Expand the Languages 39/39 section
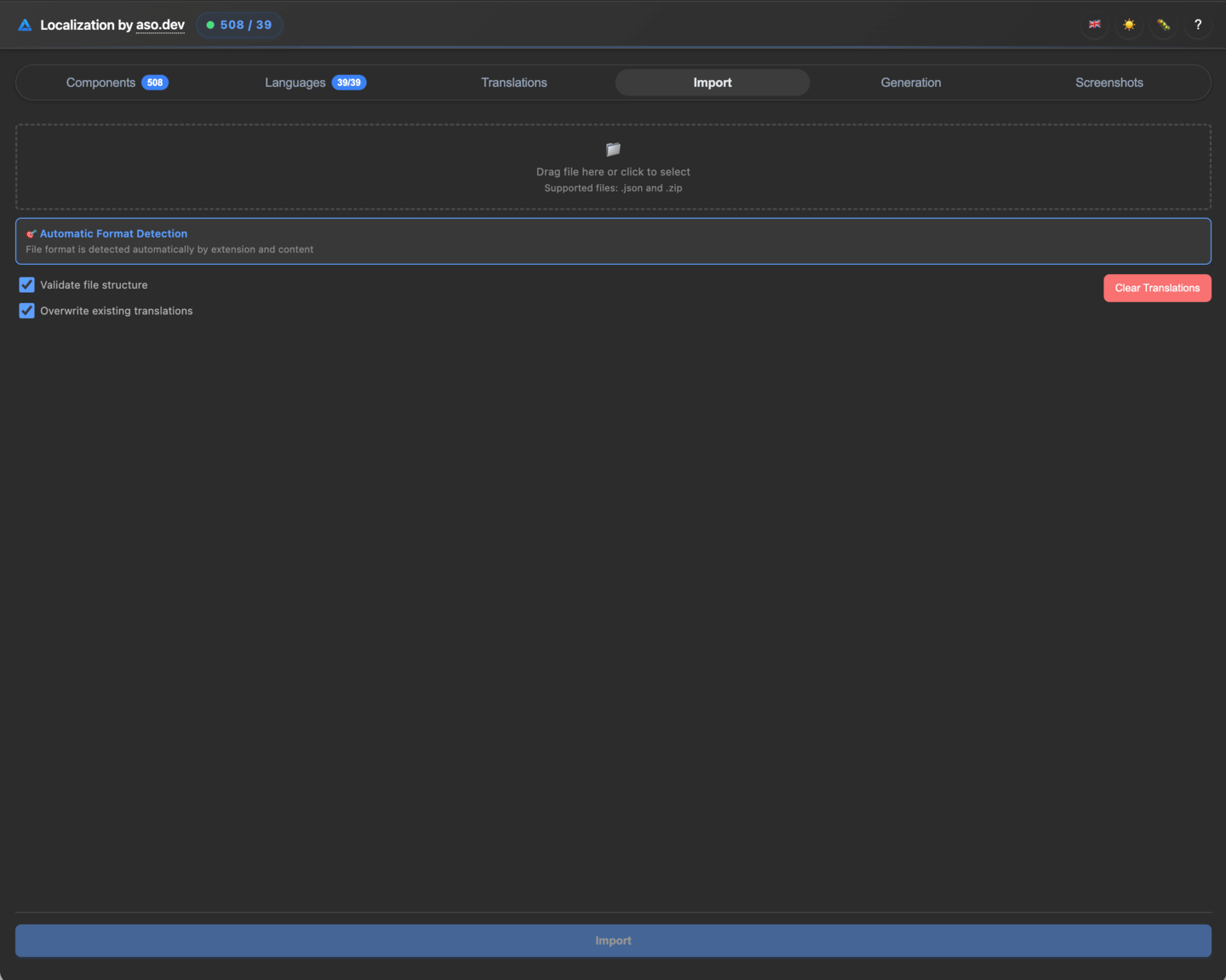Image resolution: width=1226 pixels, height=980 pixels. [314, 83]
